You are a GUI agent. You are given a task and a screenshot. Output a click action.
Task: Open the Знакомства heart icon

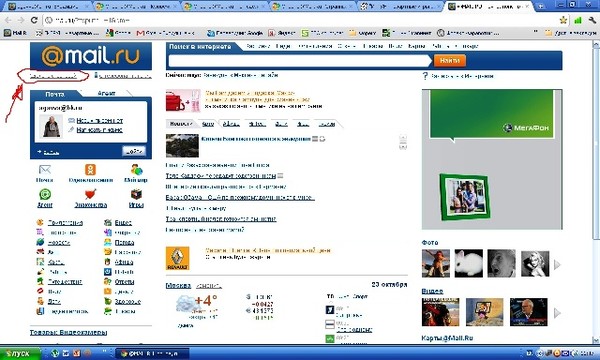90,194
